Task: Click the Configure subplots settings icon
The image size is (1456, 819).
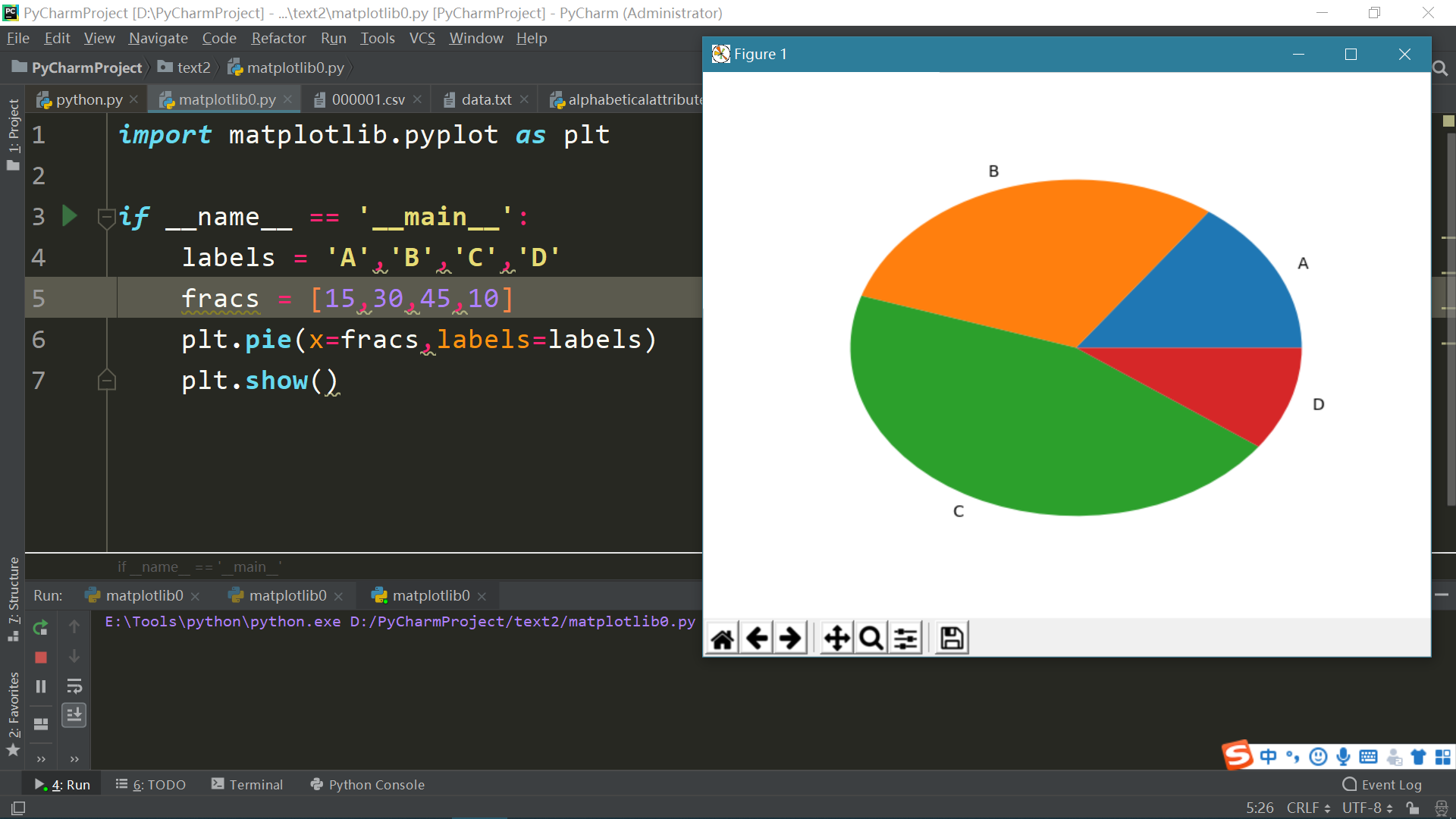Action: 905,638
